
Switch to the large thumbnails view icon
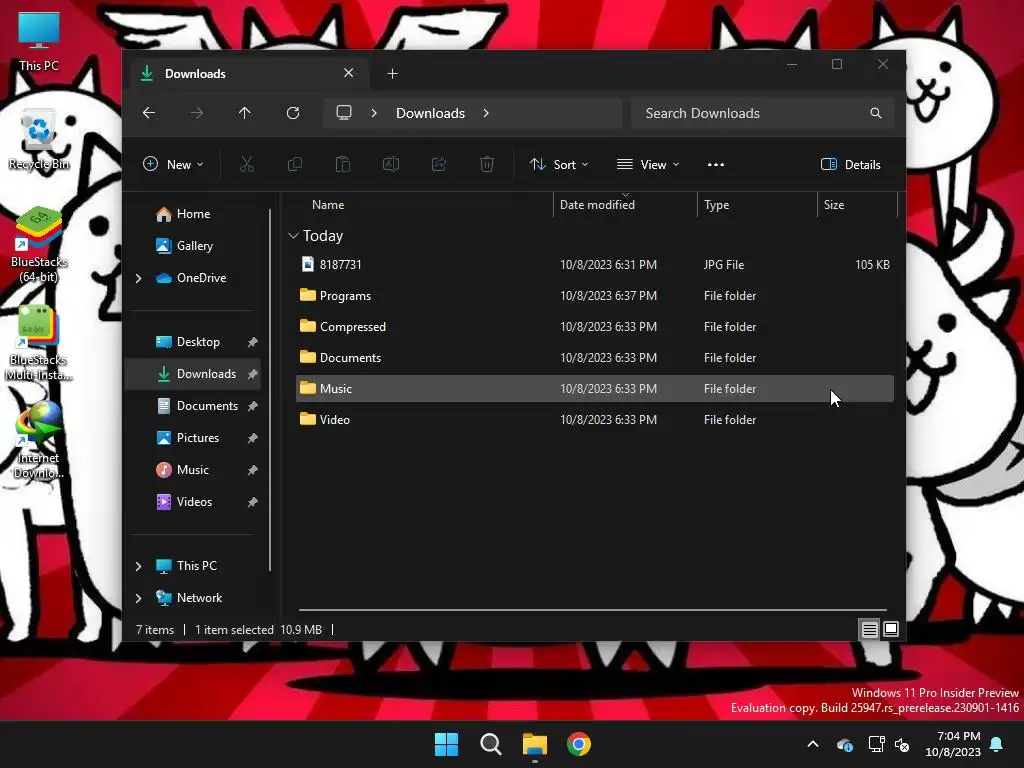[891, 630]
